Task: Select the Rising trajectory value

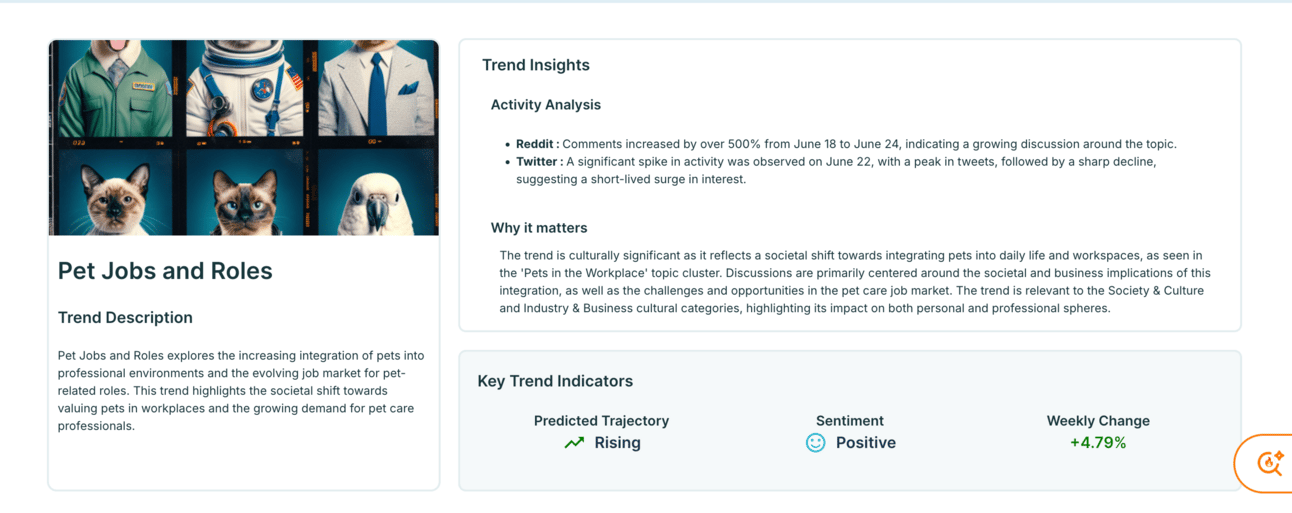Action: point(617,443)
